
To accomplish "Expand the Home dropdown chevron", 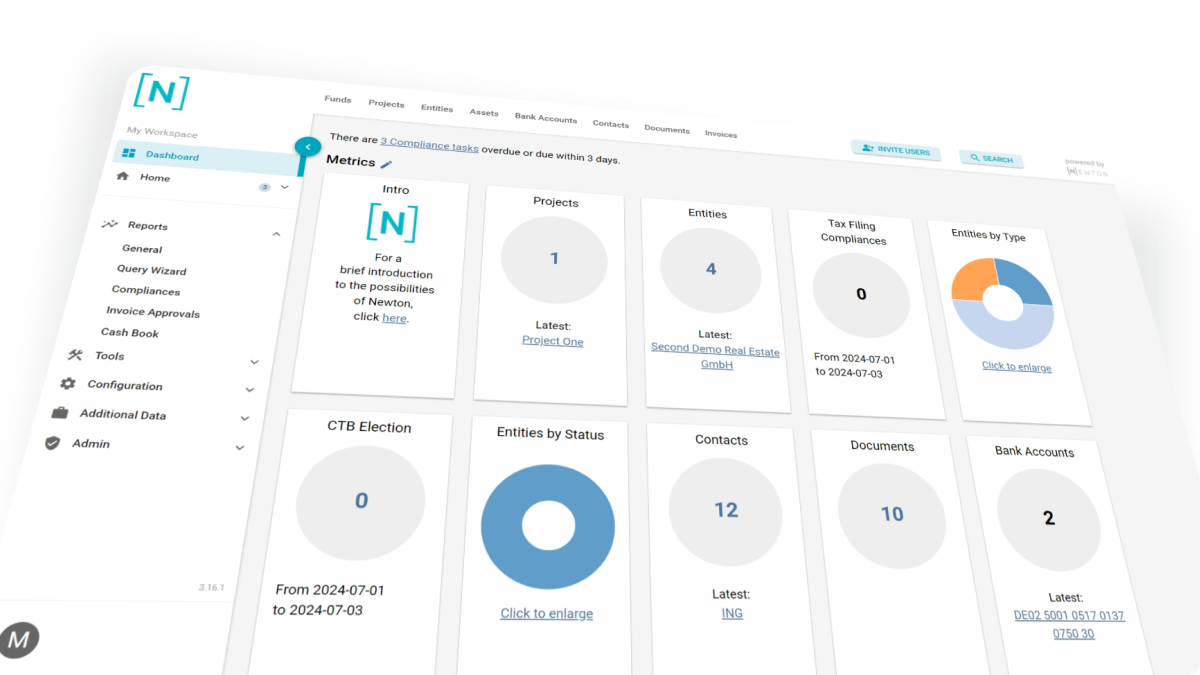I will tap(285, 187).
